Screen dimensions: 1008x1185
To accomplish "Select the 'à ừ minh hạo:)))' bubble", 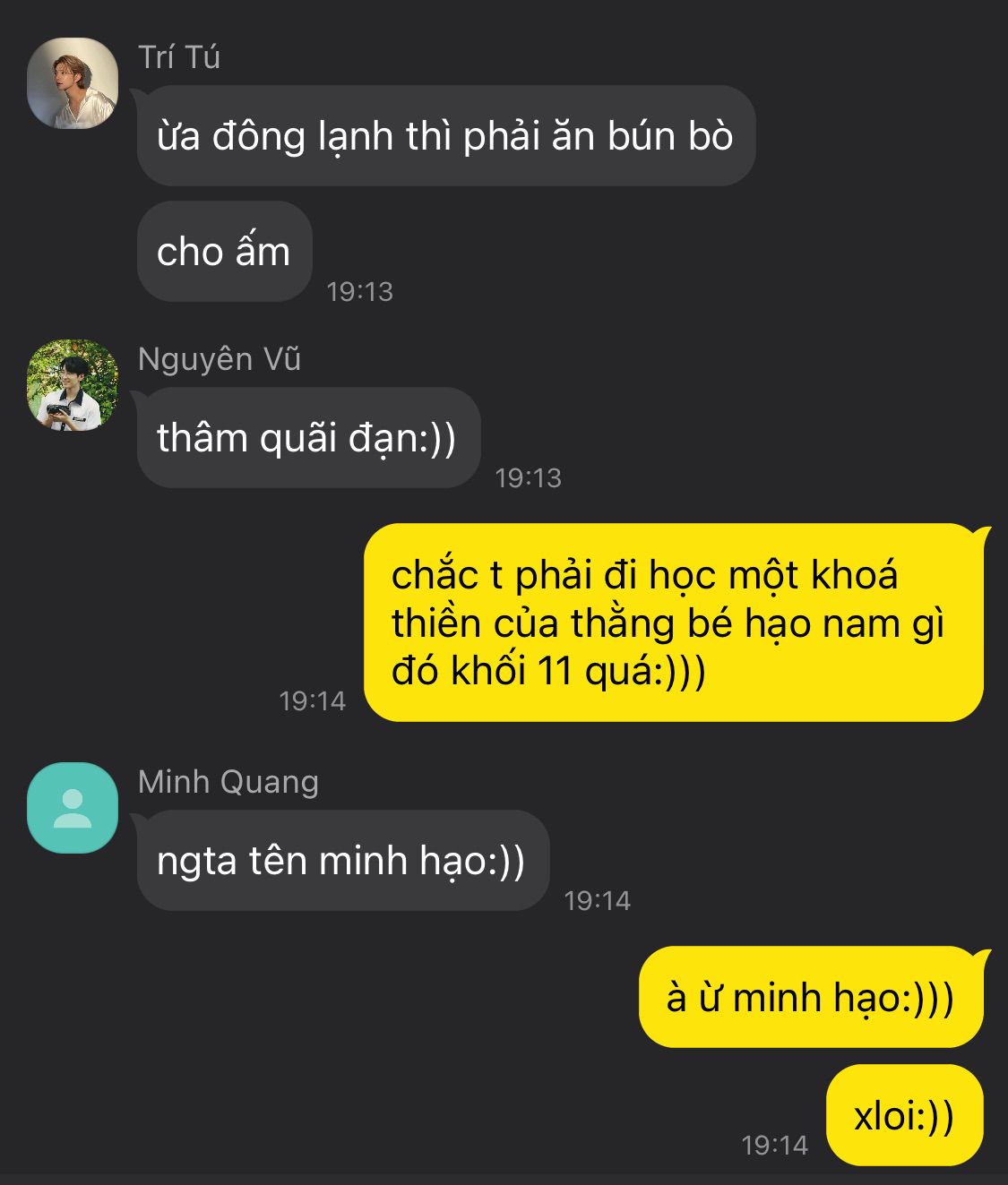I will 811,997.
